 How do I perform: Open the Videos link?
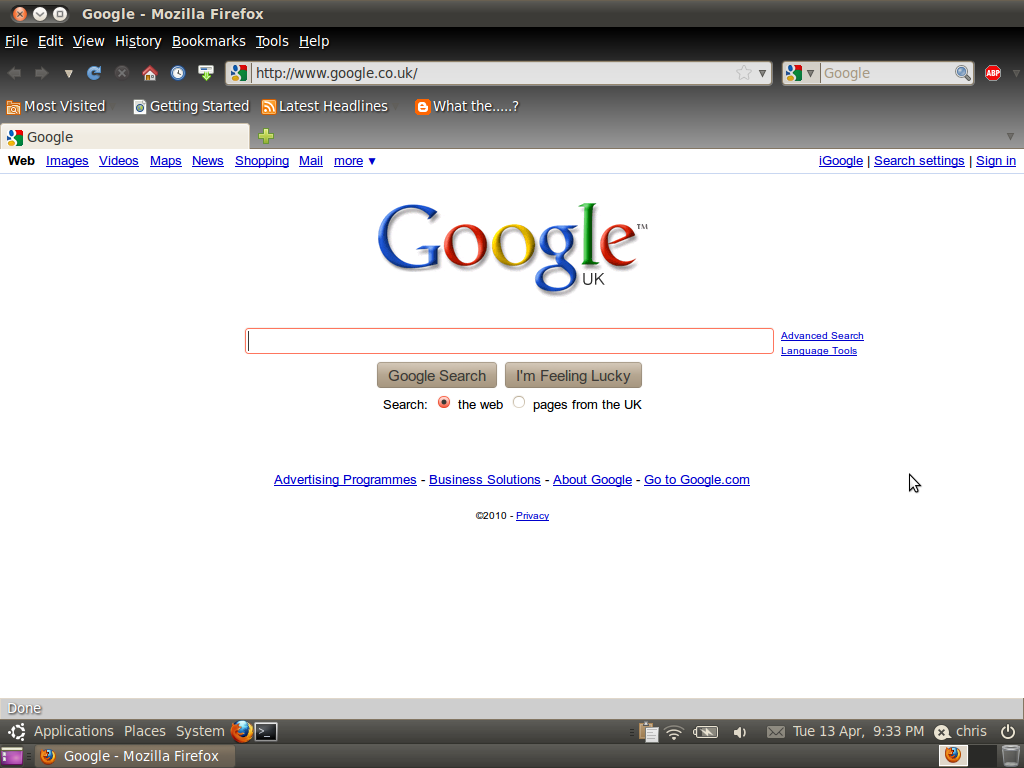119,161
